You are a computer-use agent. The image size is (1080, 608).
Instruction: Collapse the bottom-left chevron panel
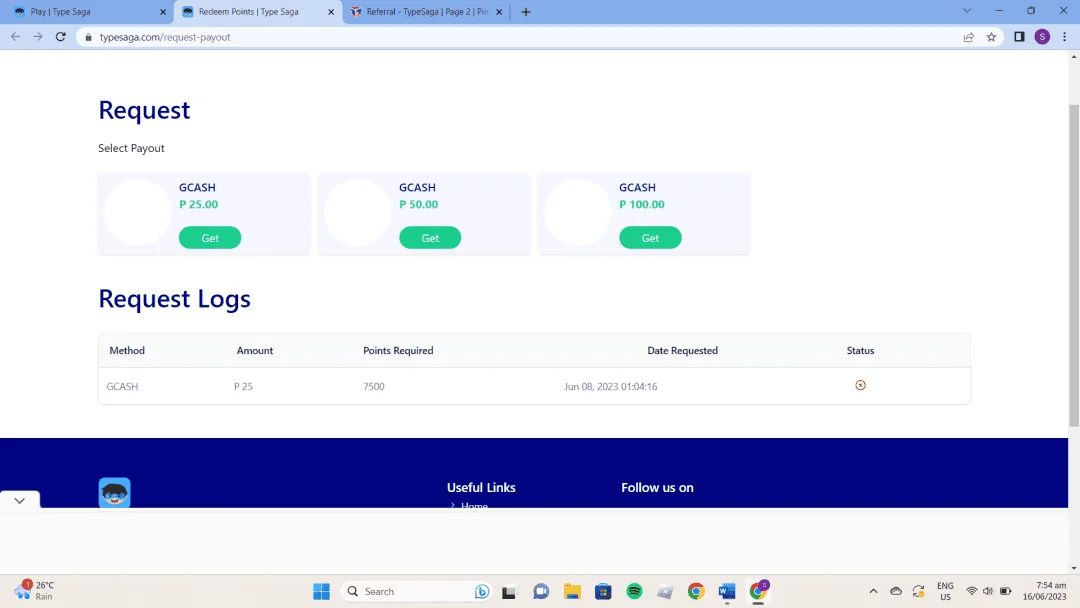19,501
